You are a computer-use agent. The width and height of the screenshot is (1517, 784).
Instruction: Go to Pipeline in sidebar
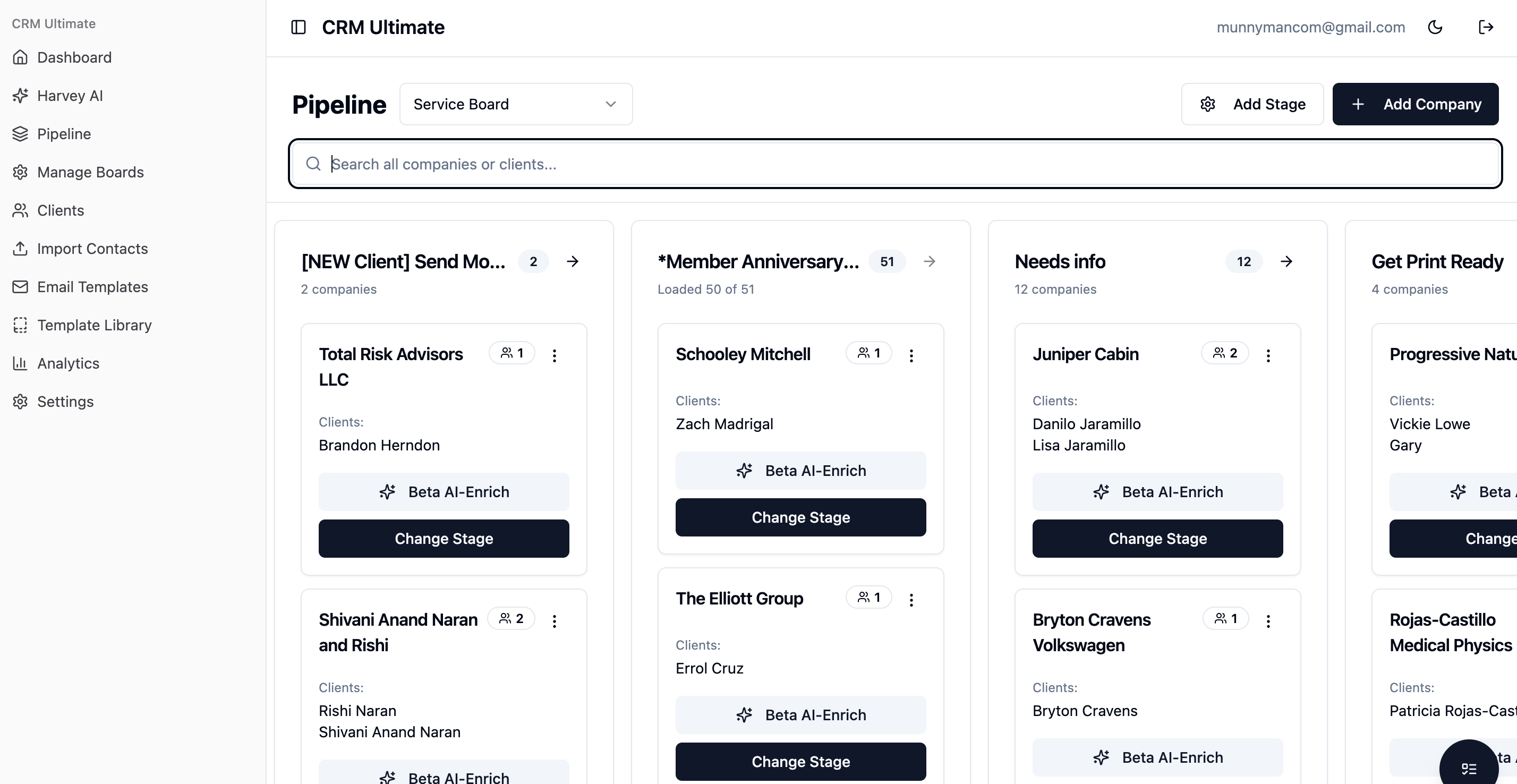[x=64, y=134]
